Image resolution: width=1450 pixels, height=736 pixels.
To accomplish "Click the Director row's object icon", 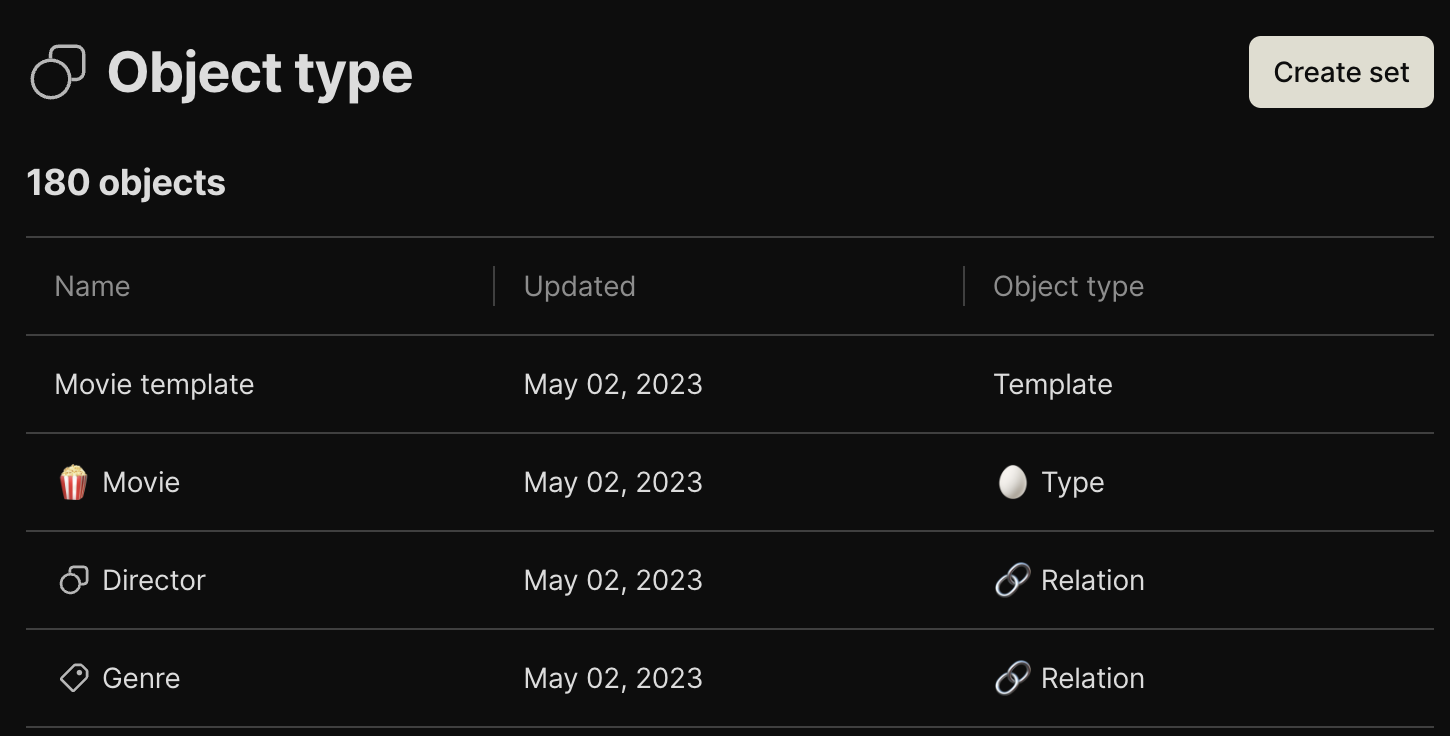I will (x=74, y=580).
